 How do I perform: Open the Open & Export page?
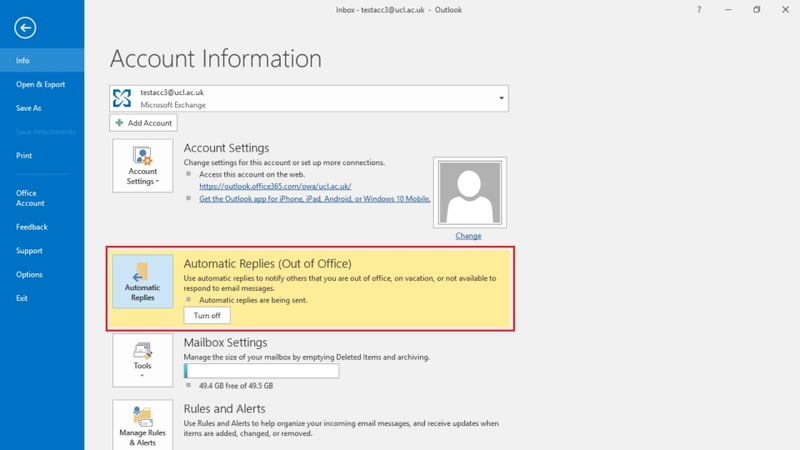(x=42, y=84)
